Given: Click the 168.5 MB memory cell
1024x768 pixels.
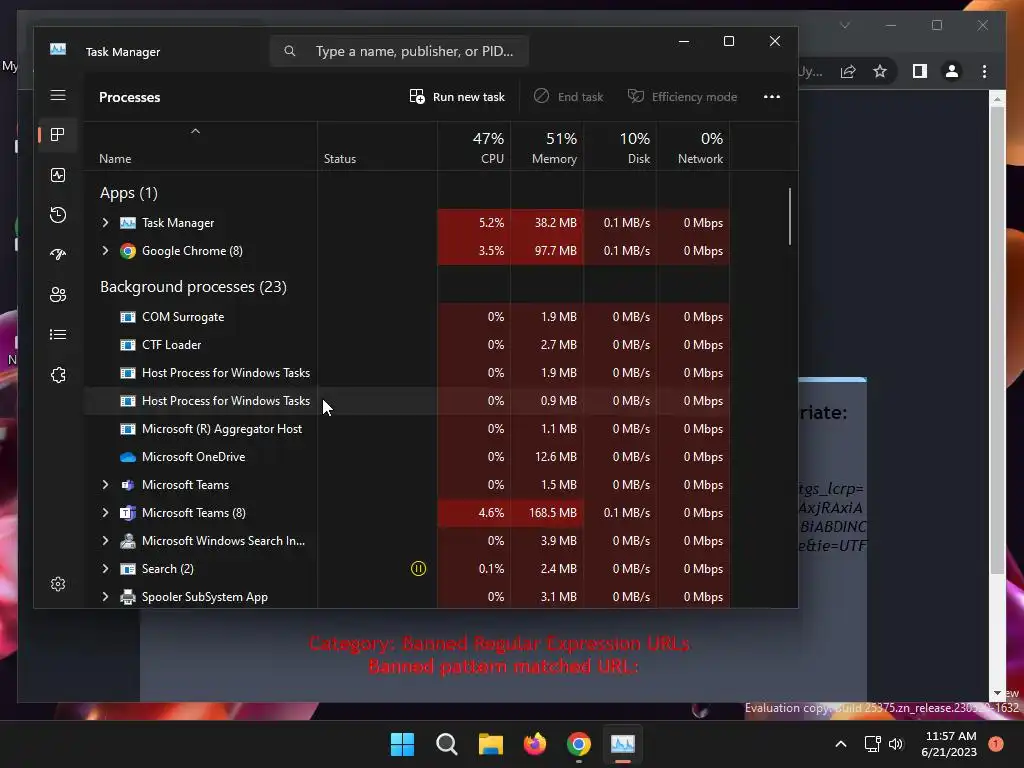Looking at the screenshot, I should [547, 513].
